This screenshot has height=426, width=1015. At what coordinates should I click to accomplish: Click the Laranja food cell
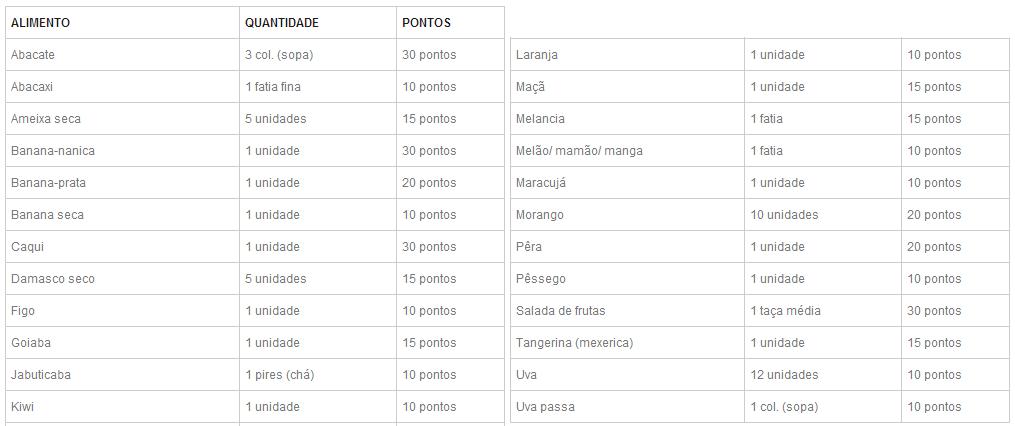click(537, 55)
